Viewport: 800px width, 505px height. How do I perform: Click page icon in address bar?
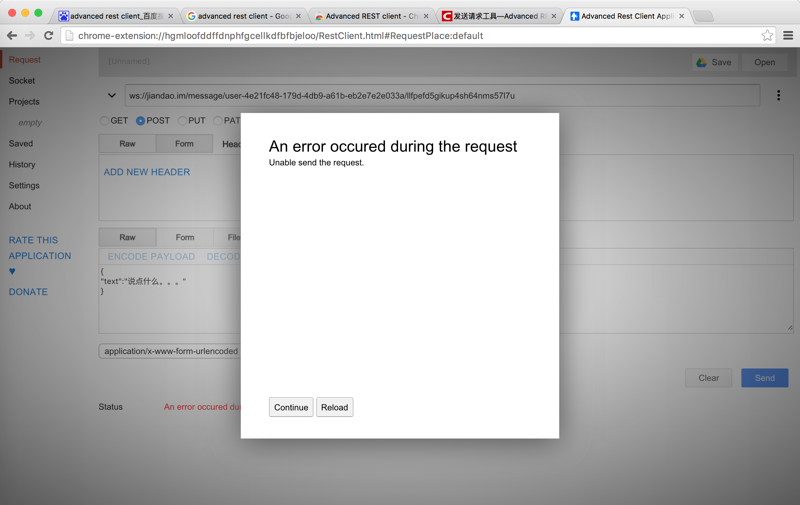tap(69, 36)
